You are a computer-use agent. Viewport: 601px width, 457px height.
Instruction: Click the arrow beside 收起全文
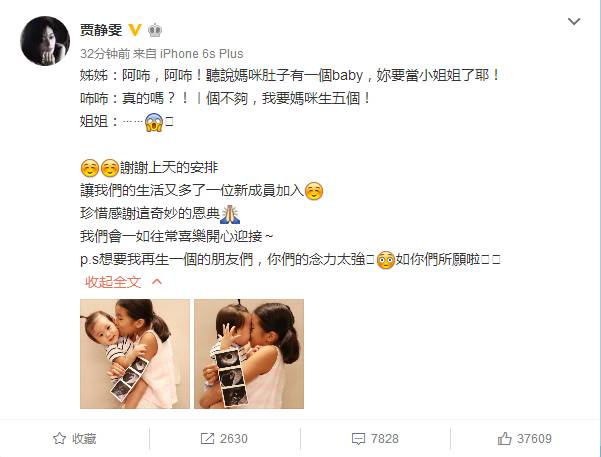157,282
